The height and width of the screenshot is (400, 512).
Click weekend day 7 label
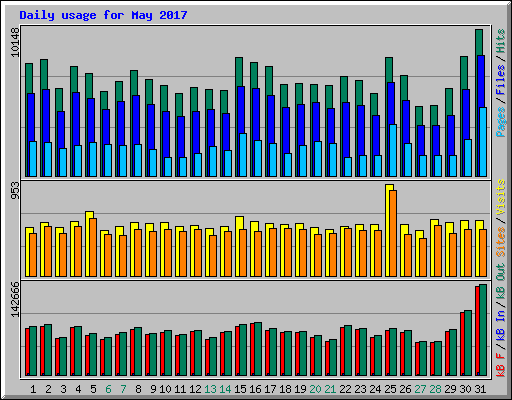tap(123, 389)
